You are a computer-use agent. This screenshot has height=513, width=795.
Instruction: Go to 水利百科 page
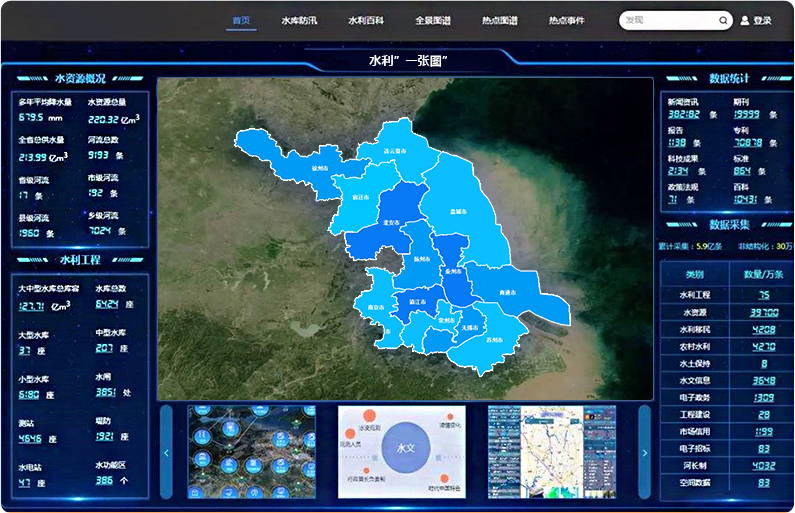pyautogui.click(x=365, y=20)
